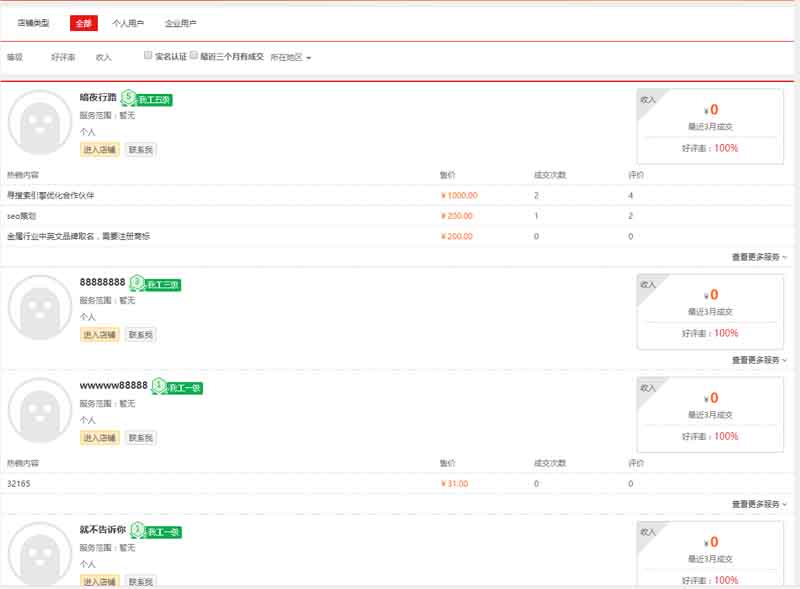Screen dimensions: 800x589
Task: Click the green level badge beside 88888888
Action: coord(156,285)
